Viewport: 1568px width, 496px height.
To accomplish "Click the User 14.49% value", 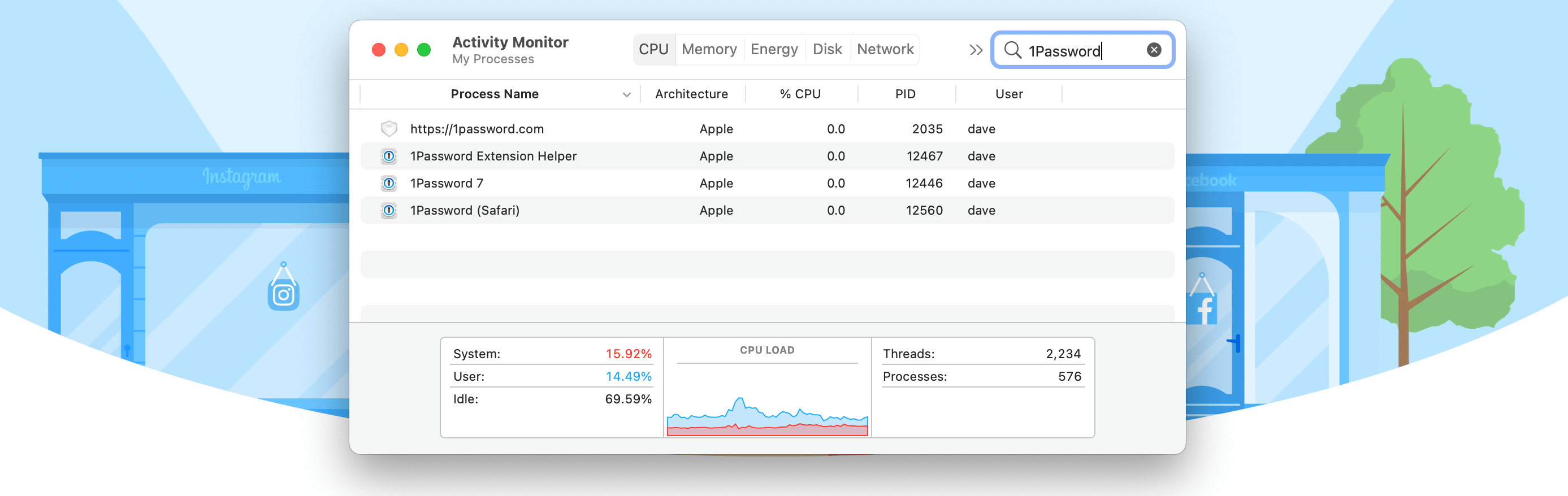I will coord(628,377).
